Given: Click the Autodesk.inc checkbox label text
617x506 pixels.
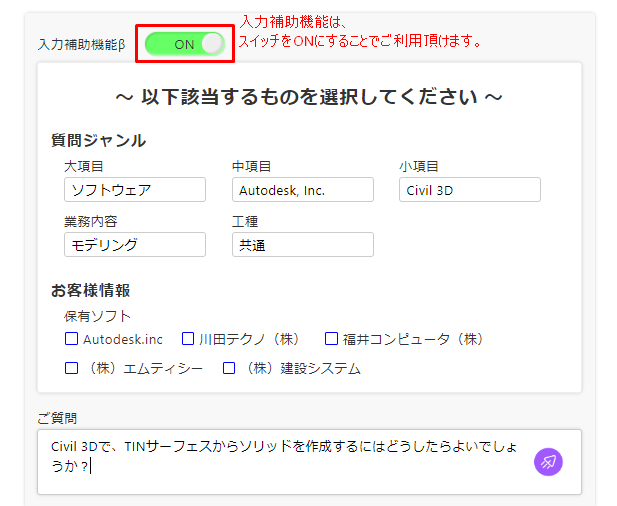Looking at the screenshot, I should click(x=123, y=339).
